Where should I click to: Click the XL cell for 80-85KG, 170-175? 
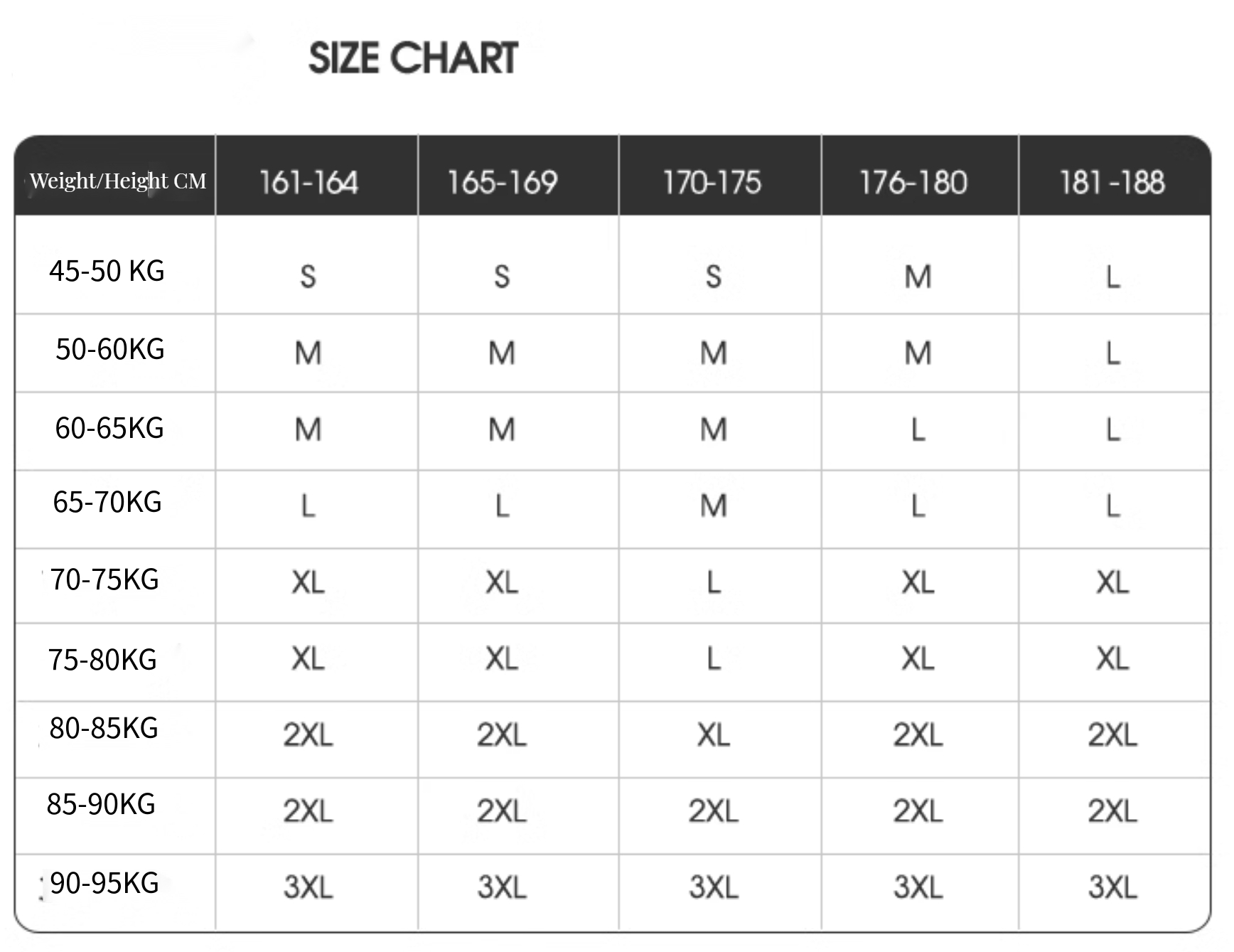714,735
